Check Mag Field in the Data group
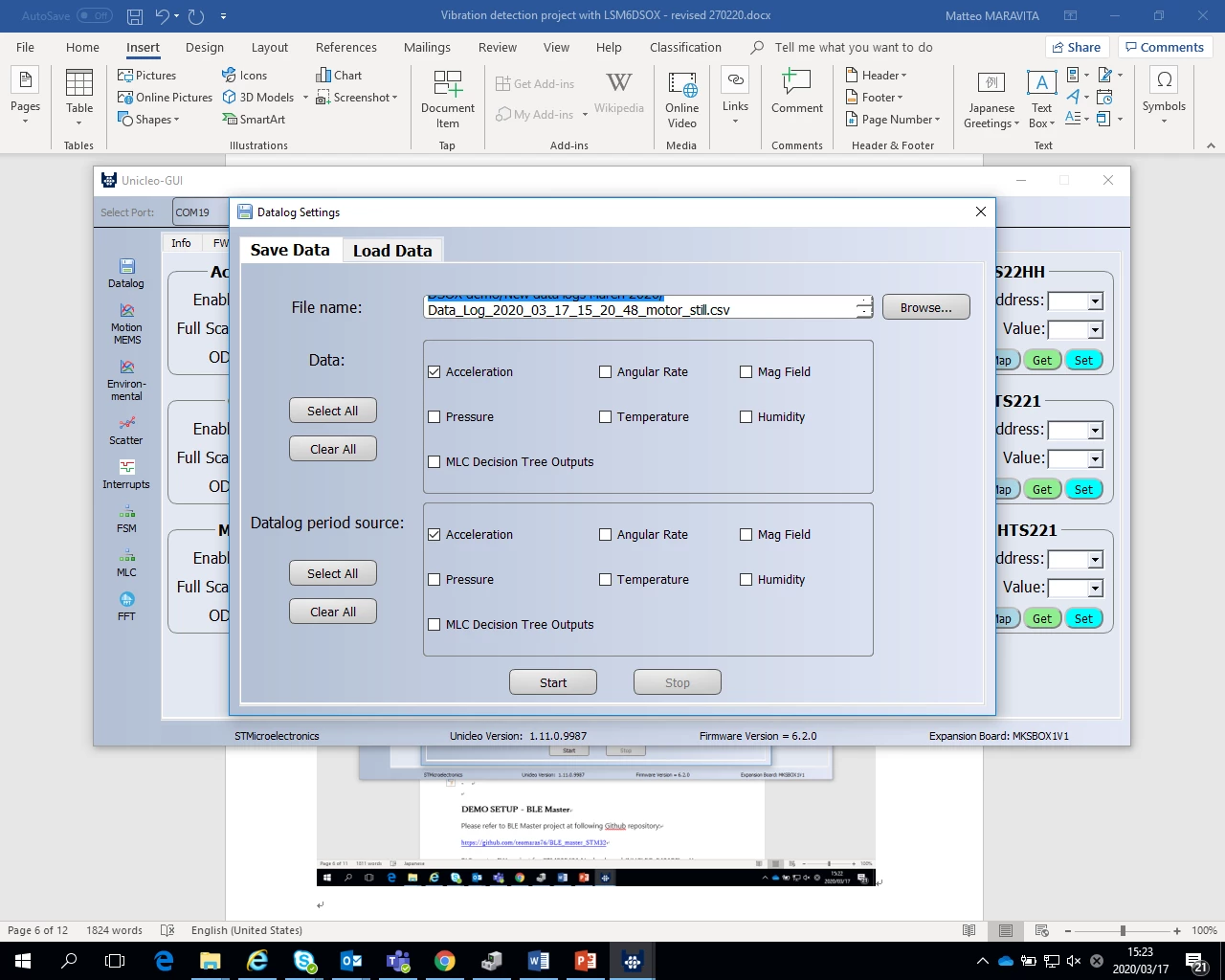 (746, 371)
